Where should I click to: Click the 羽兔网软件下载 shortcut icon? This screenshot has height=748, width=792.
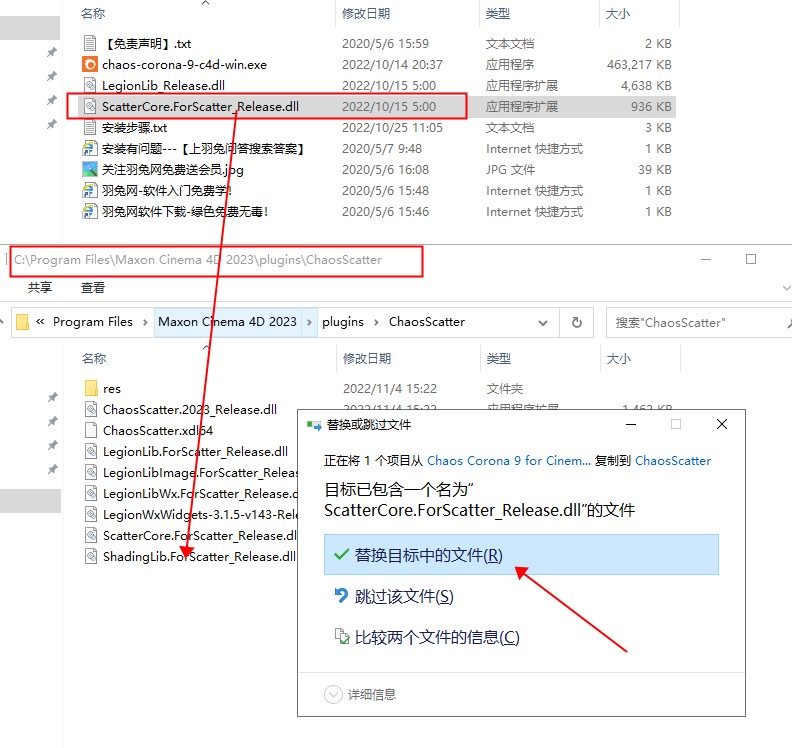coord(90,211)
